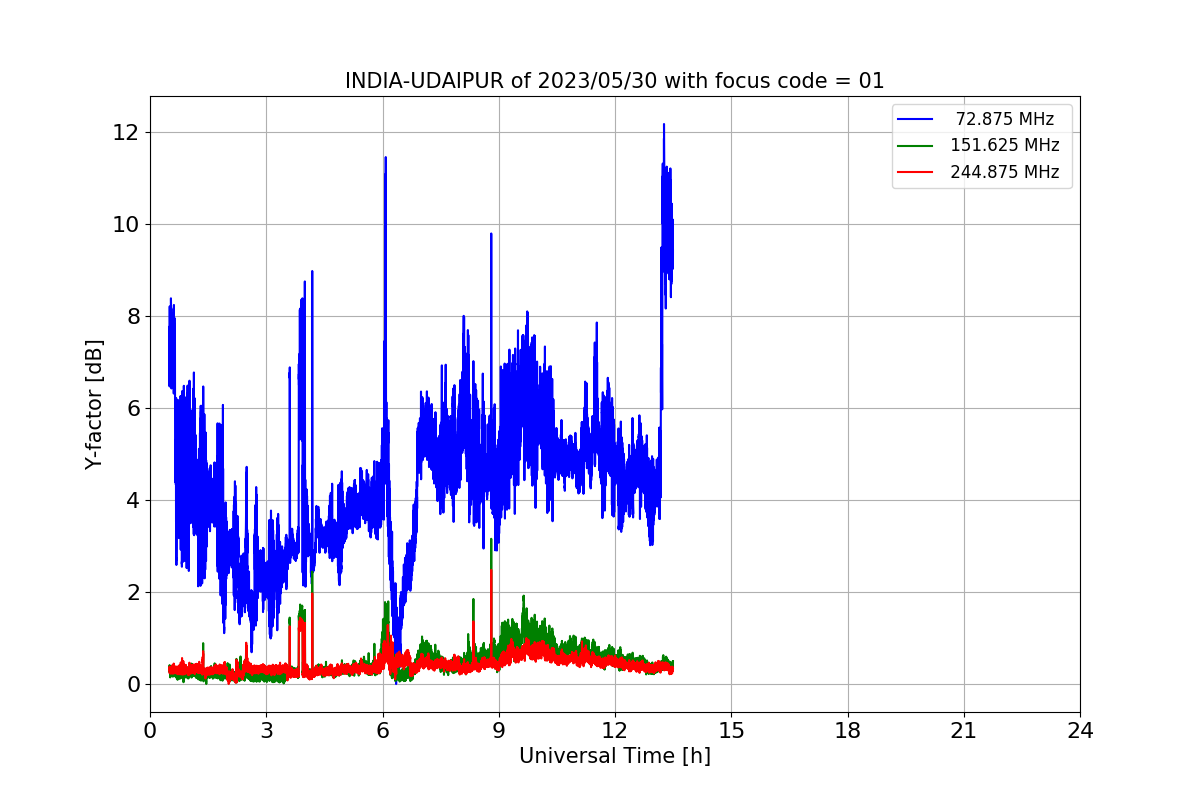Click the green legend line sample
The height and width of the screenshot is (800, 1200).
[915, 146]
